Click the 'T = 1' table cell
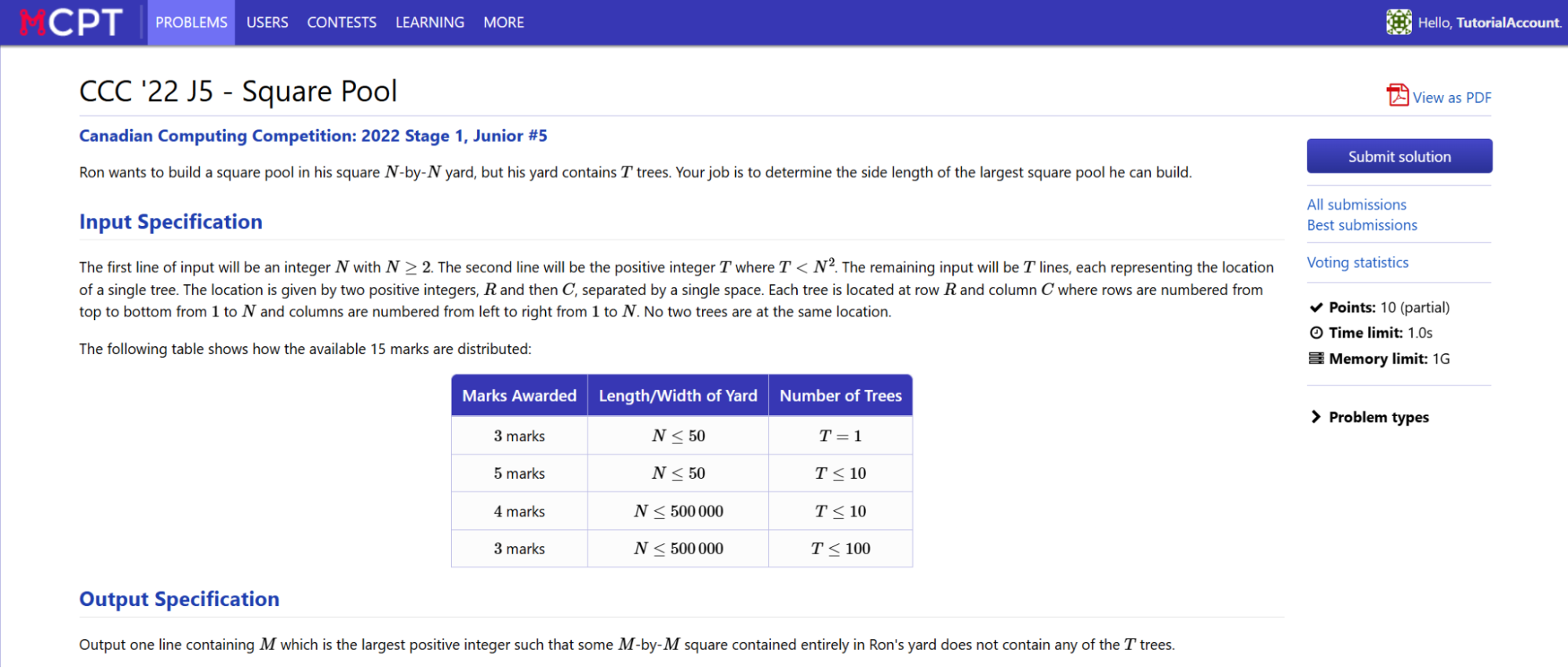Screen dimensions: 1568x668 841,436
